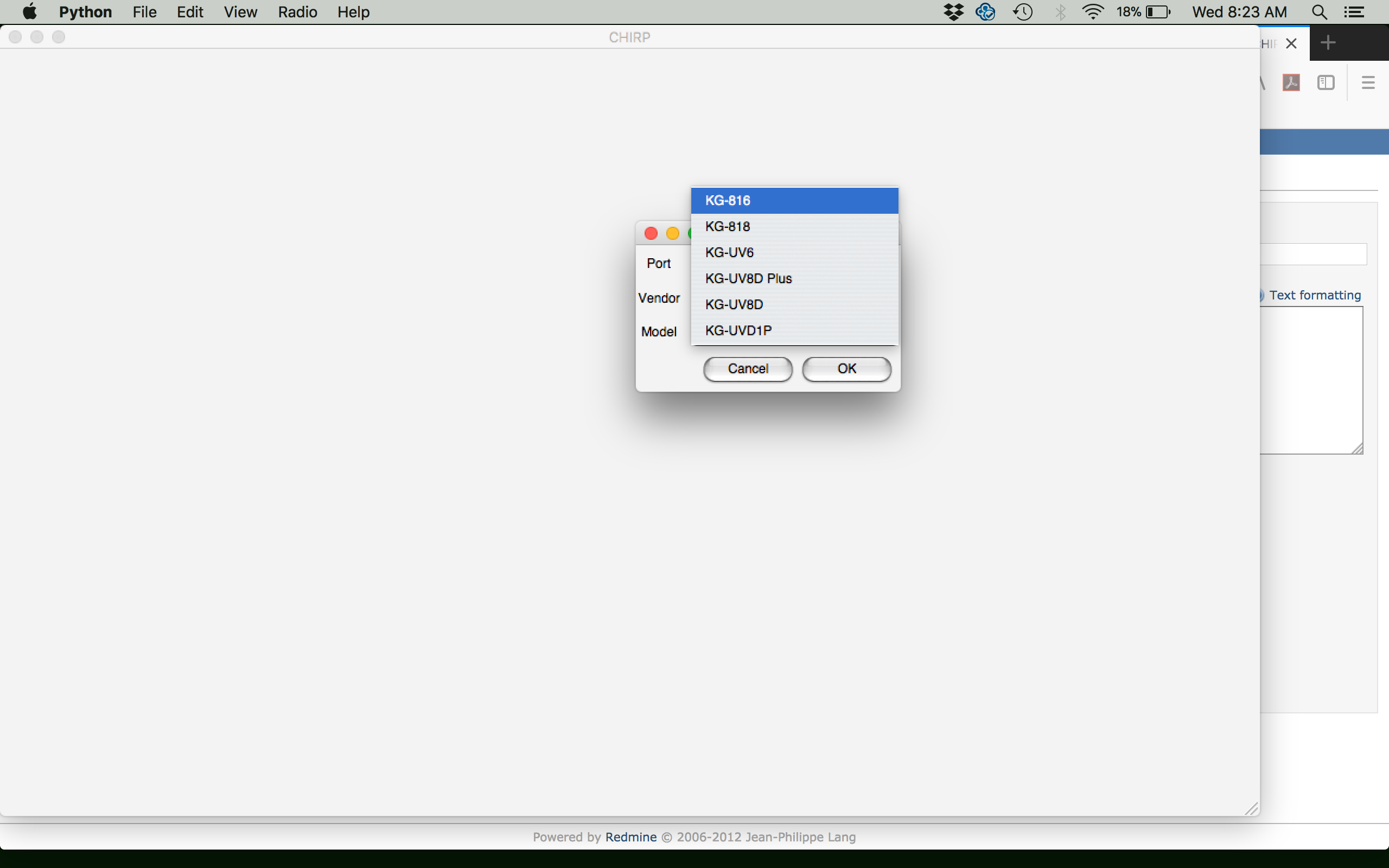Open the View menu
Image resolution: width=1389 pixels, height=868 pixels.
click(240, 12)
